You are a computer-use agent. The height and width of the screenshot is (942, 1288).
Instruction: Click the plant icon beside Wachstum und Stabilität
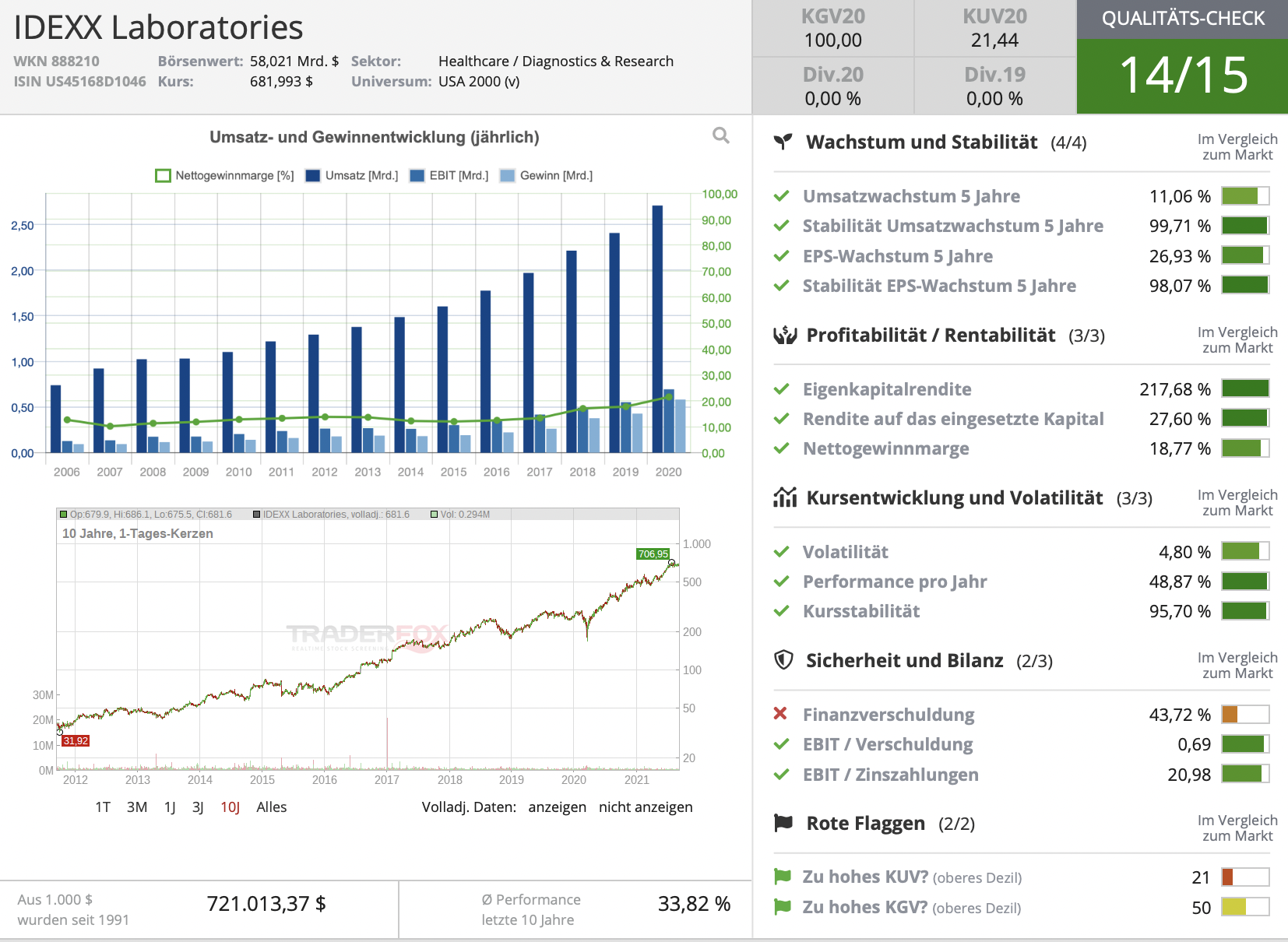coord(783,142)
